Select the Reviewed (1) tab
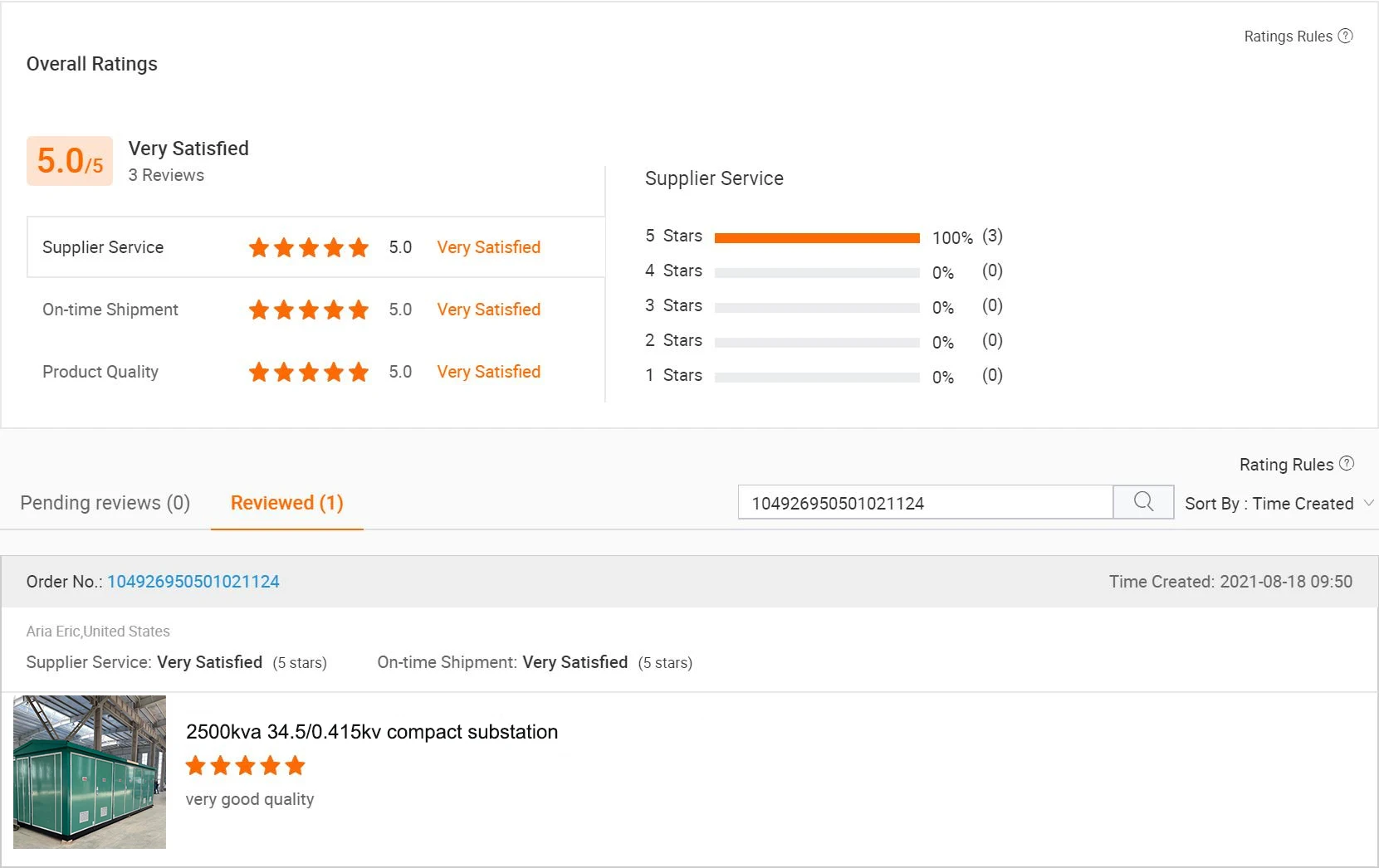 pyautogui.click(x=286, y=503)
